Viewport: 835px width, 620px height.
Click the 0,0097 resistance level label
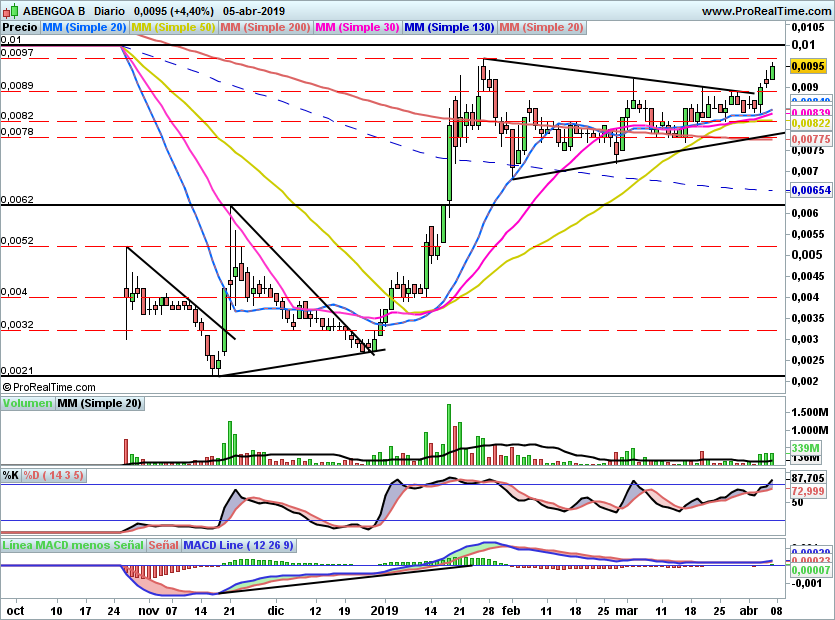point(17,52)
